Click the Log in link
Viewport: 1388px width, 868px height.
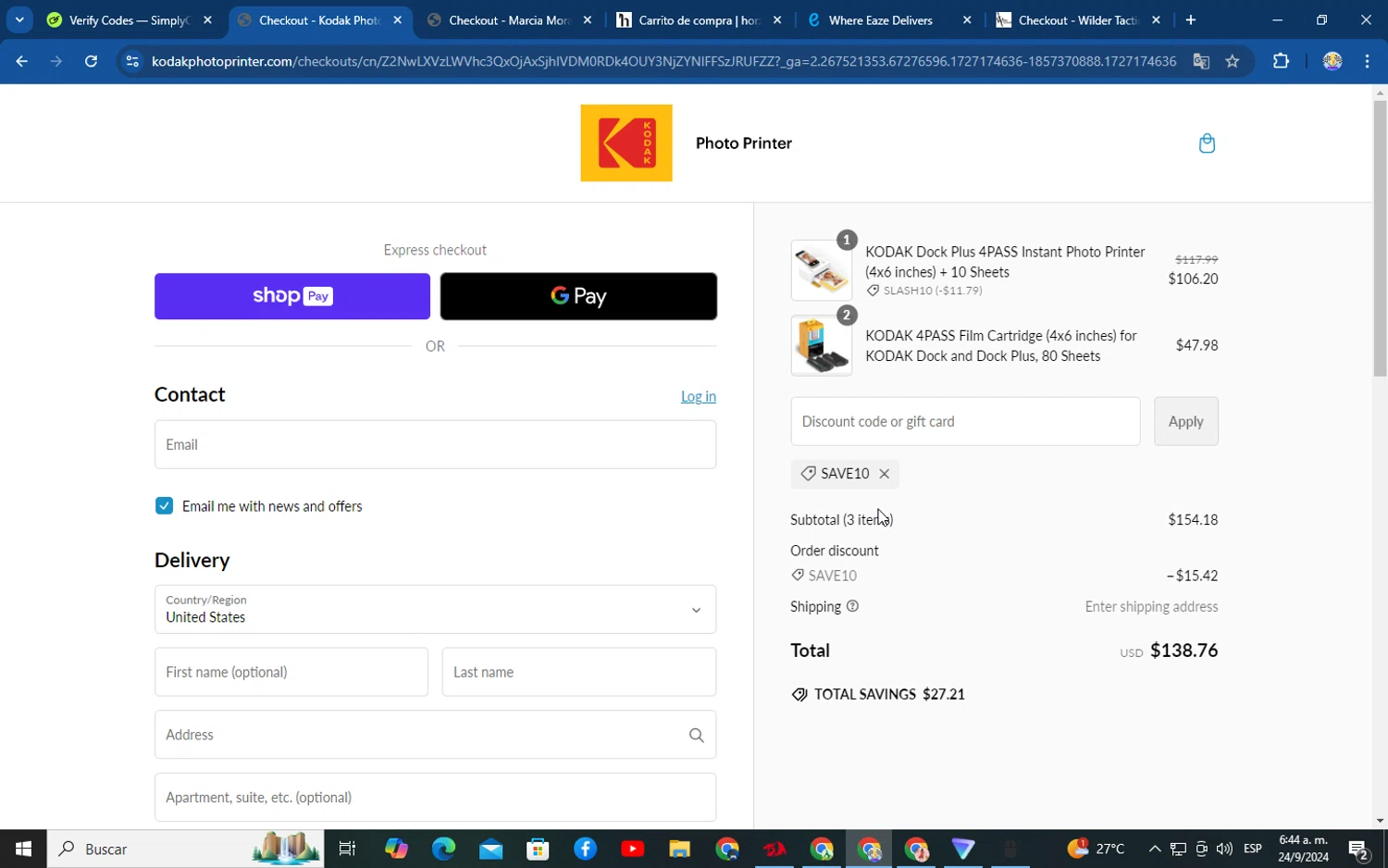point(699,396)
